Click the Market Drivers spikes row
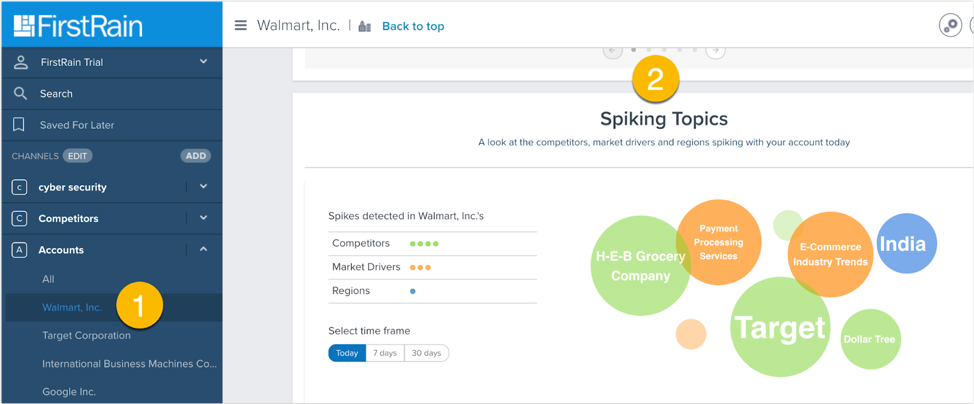This screenshot has width=974, height=404. (432, 267)
